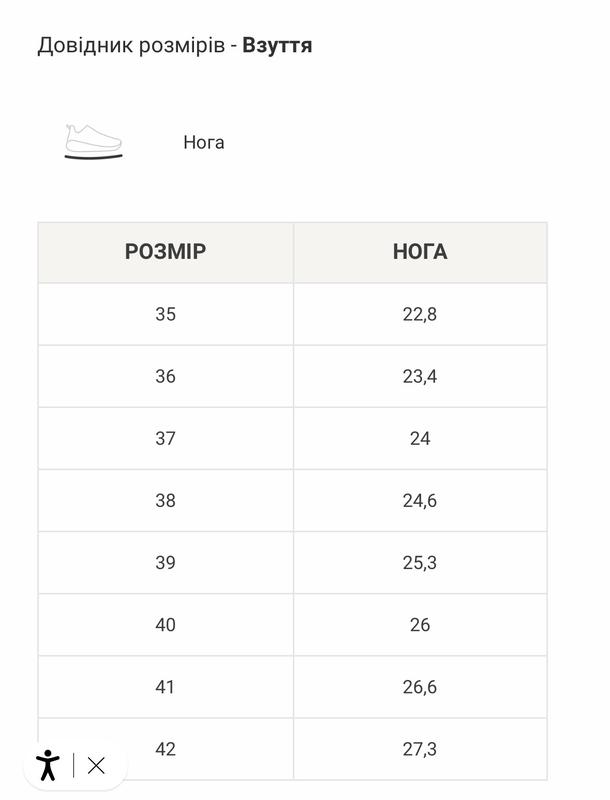The height and width of the screenshot is (800, 610).
Task: Select size 37 cell
Action: (165, 438)
